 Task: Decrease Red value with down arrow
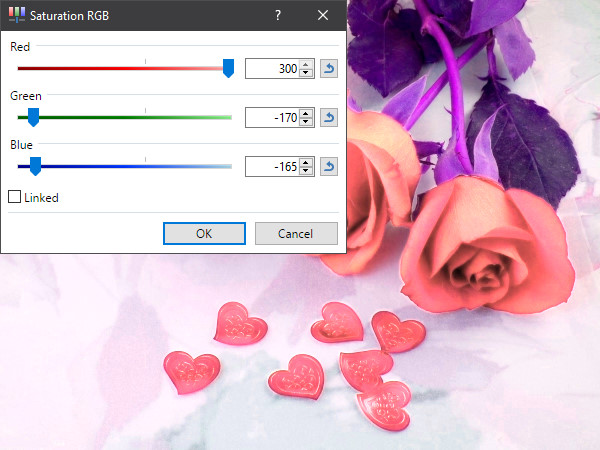tap(305, 73)
